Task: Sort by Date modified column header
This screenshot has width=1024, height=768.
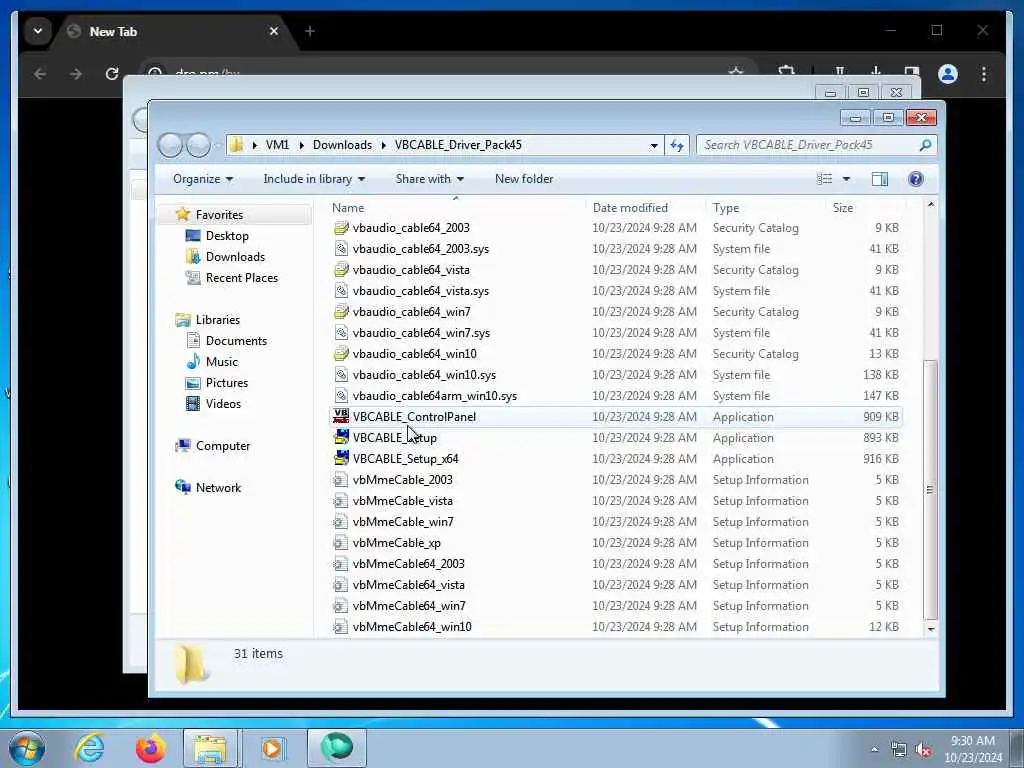Action: coord(630,208)
